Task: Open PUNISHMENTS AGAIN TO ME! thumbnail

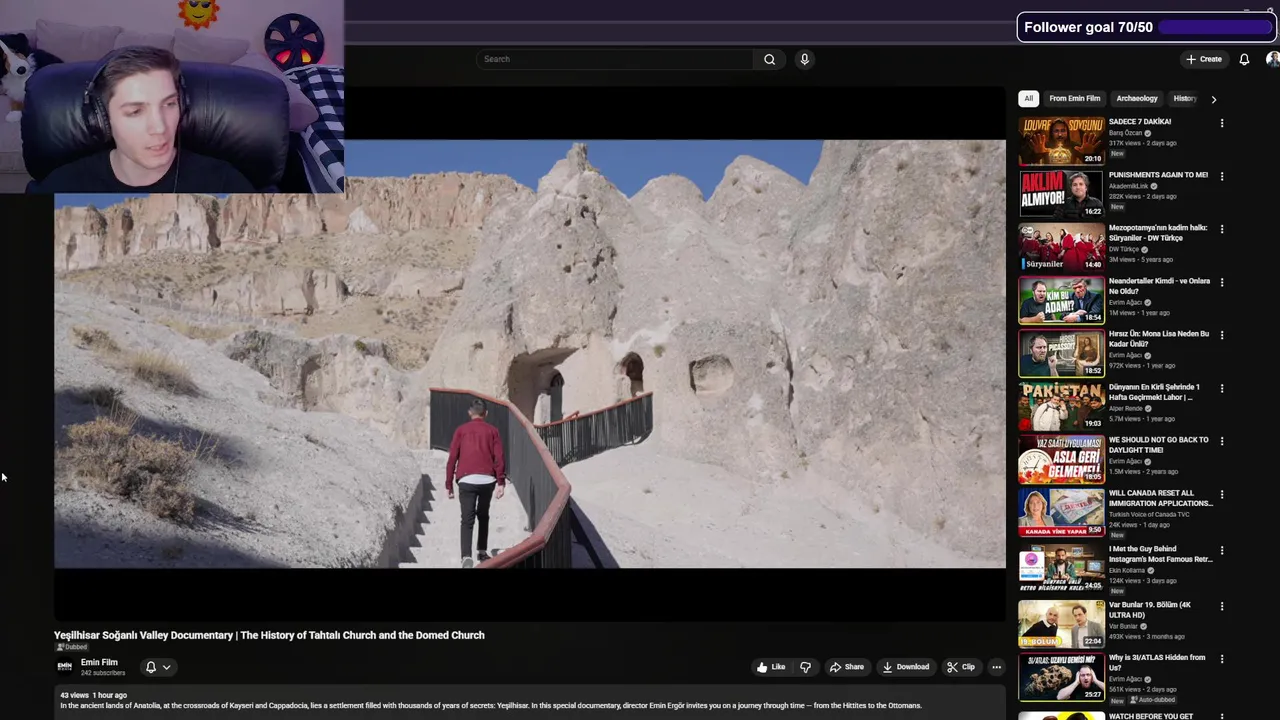Action: point(1061,193)
